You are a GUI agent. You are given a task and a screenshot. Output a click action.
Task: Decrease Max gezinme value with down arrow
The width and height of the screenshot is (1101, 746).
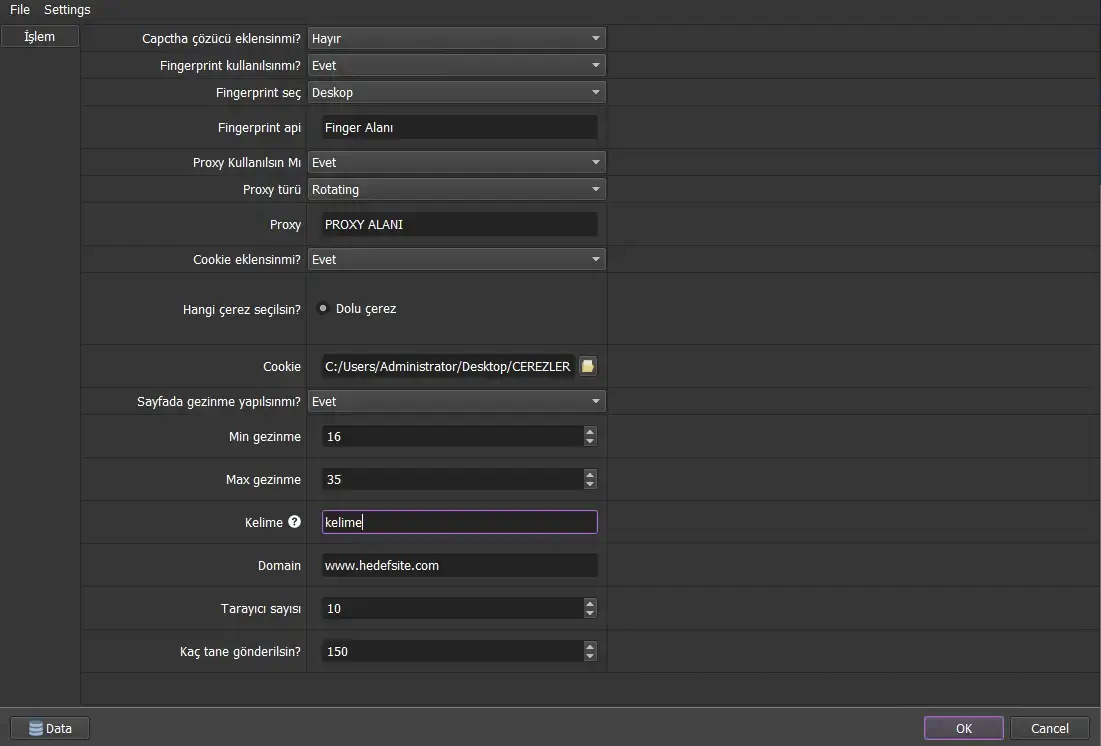tap(590, 485)
